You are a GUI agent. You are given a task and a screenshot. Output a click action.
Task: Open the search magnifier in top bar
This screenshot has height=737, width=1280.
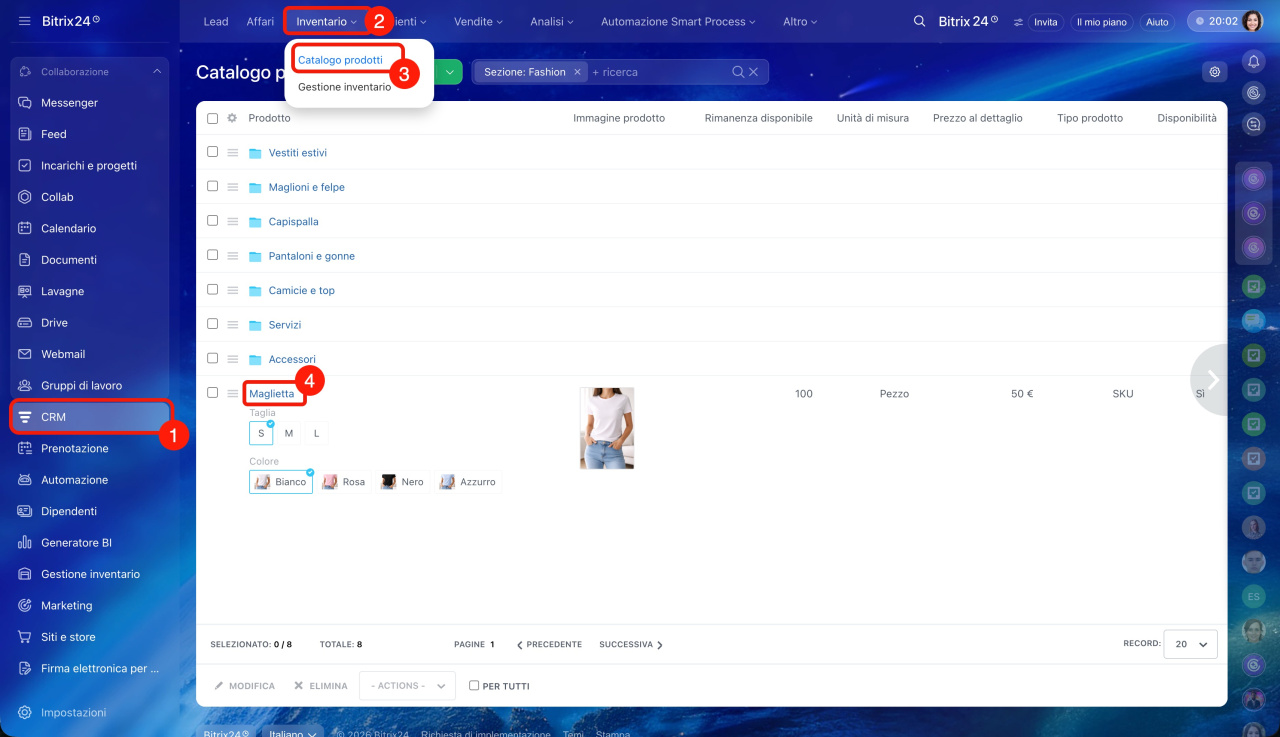tap(919, 21)
